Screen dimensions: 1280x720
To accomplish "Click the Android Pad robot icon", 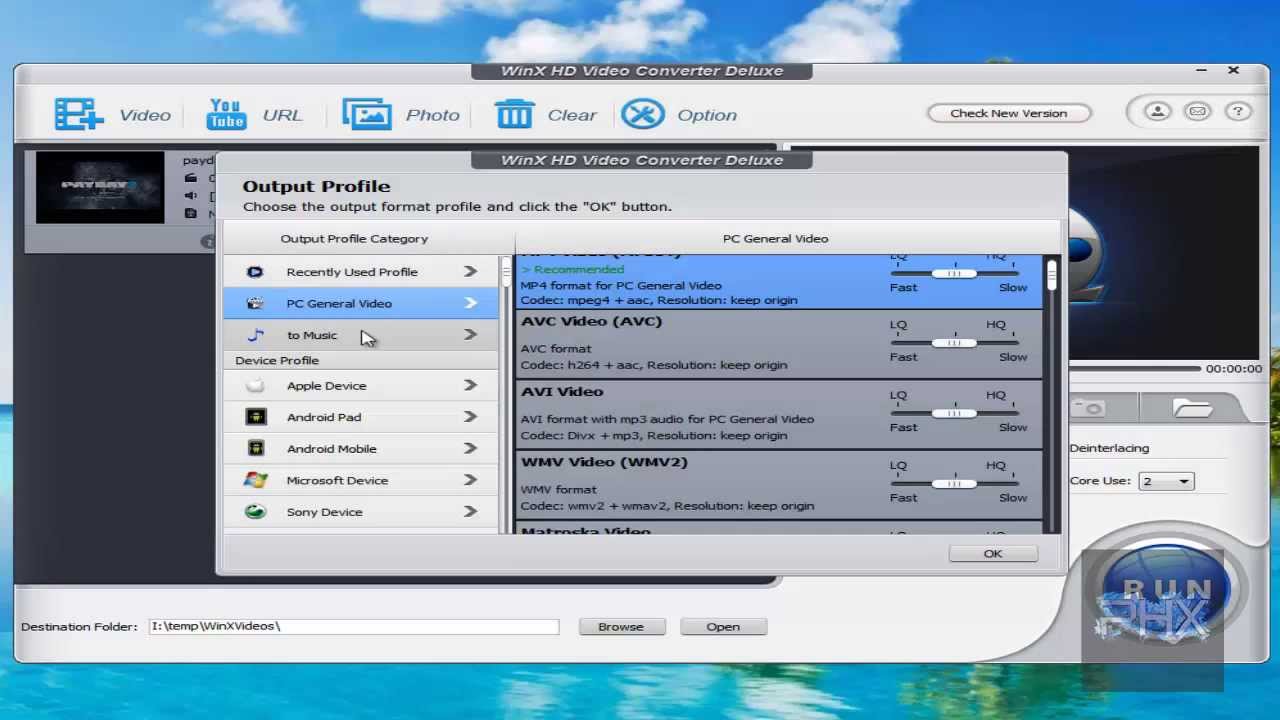I will [x=255, y=417].
